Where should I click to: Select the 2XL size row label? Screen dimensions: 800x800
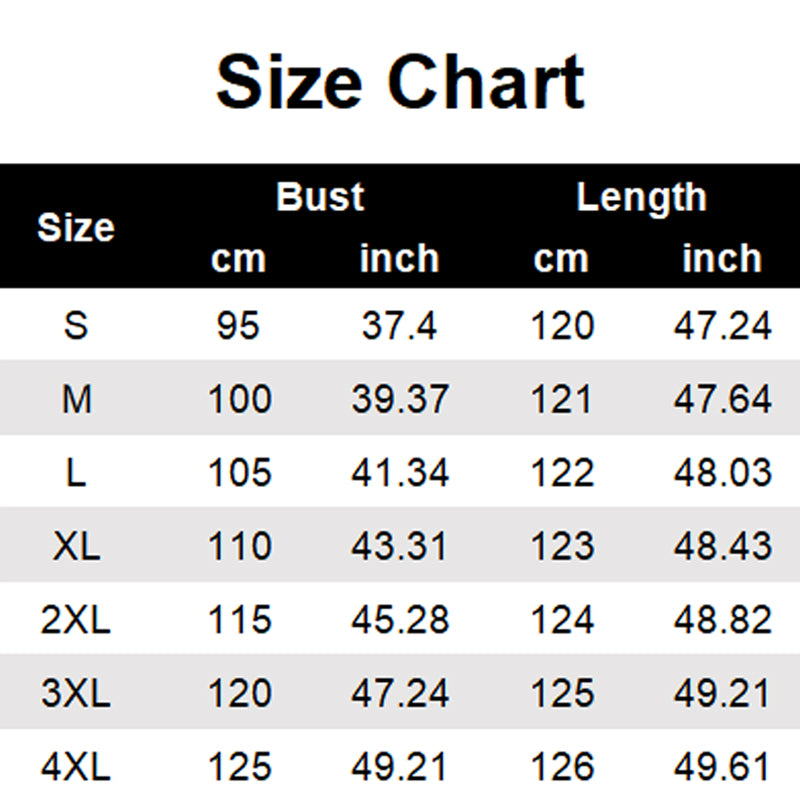coord(76,620)
